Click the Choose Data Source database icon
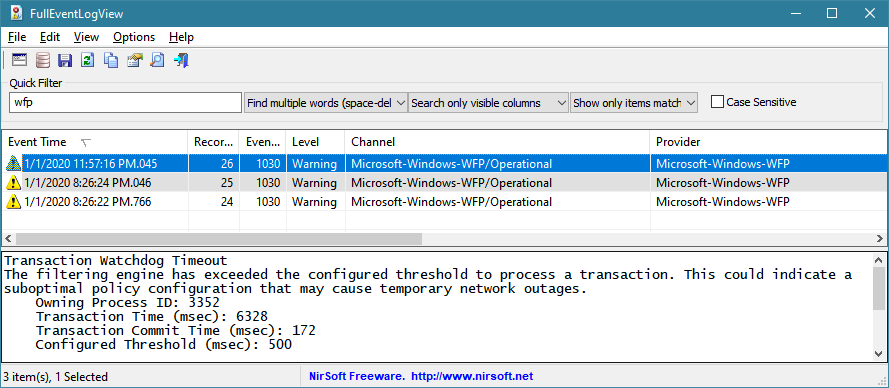 (43, 60)
